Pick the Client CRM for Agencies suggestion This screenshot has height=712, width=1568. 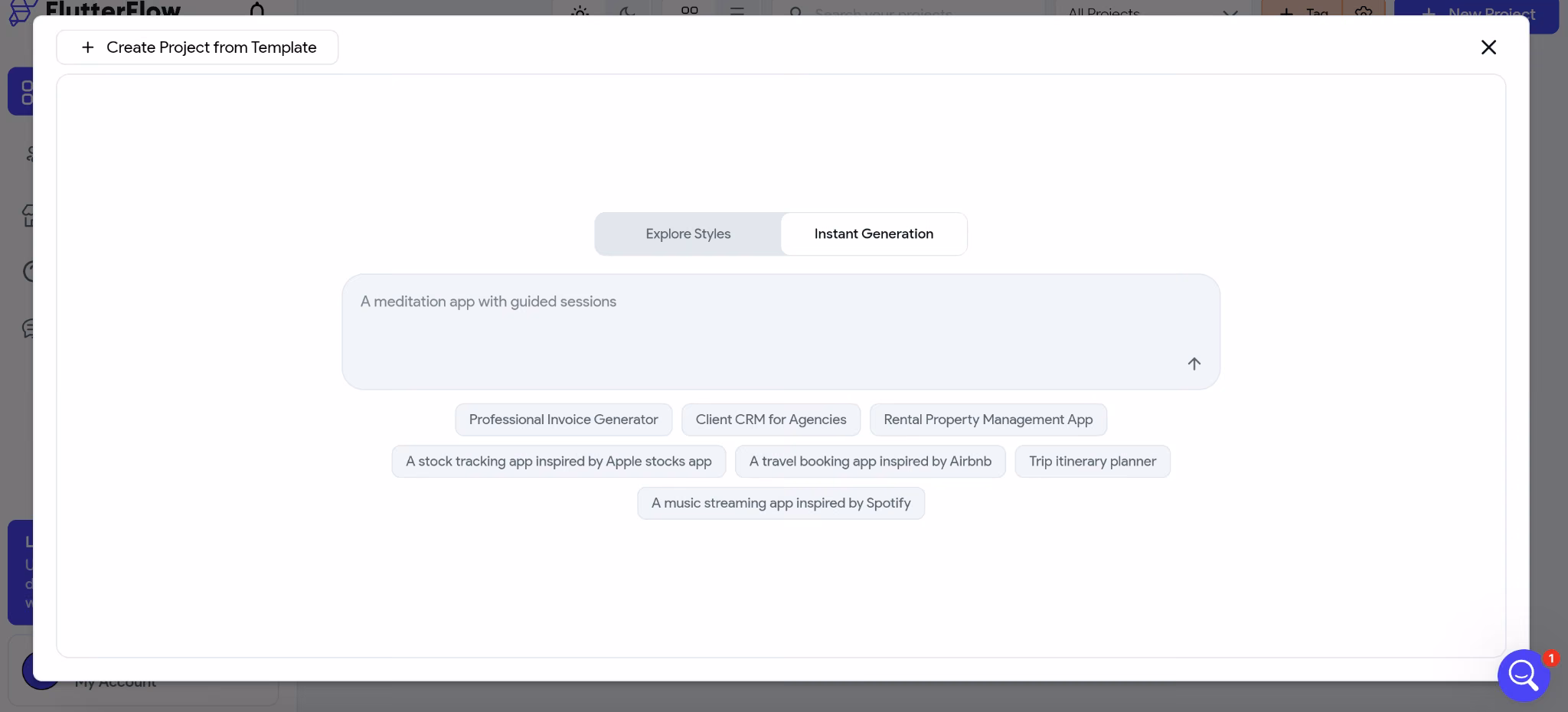coord(771,420)
